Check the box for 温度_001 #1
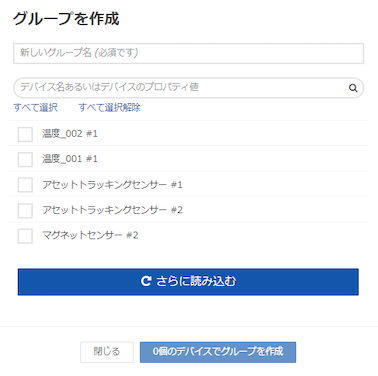The width and height of the screenshot is (378, 376). 25,159
